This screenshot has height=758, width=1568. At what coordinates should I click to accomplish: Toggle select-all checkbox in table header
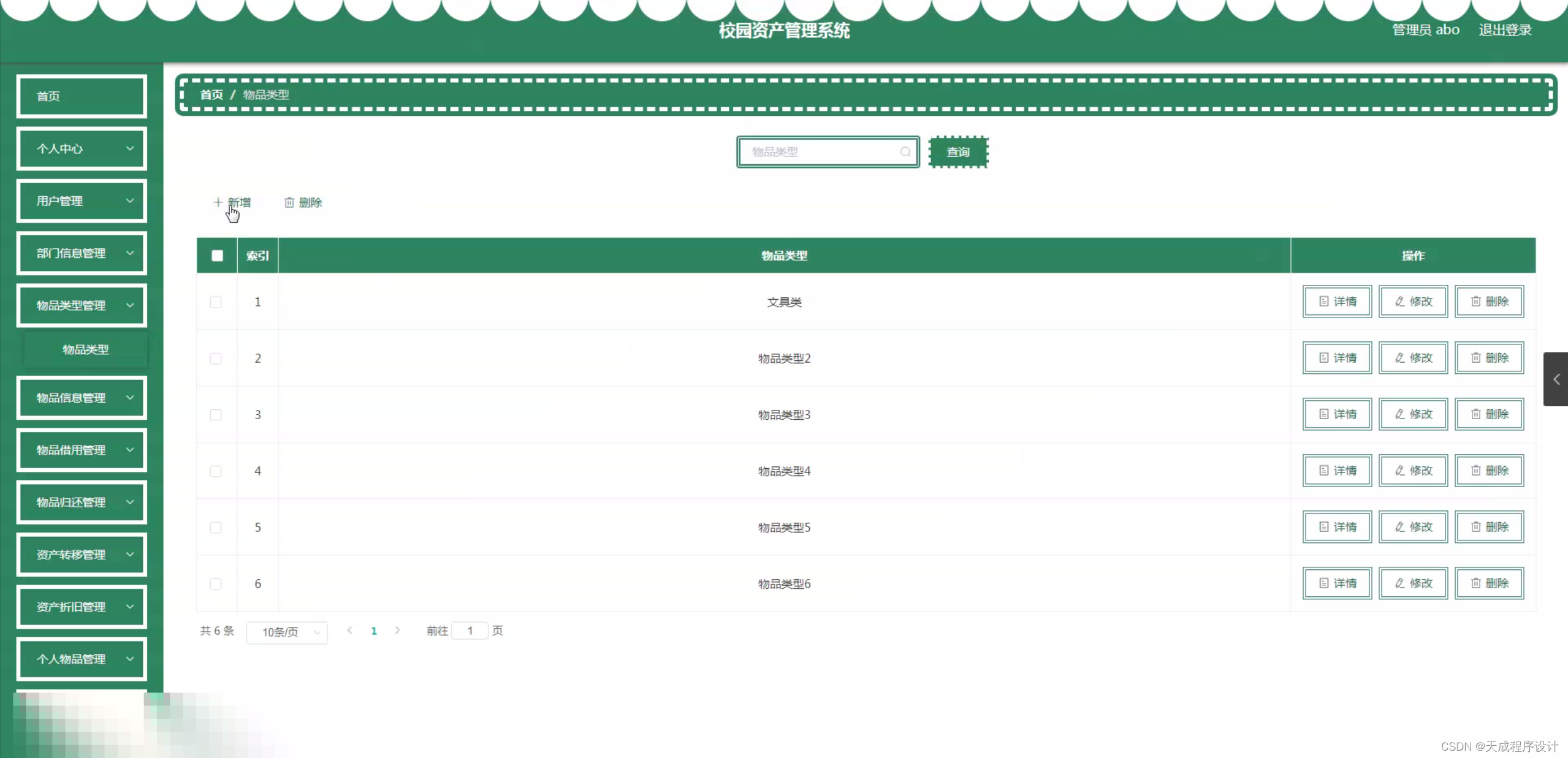click(x=217, y=256)
